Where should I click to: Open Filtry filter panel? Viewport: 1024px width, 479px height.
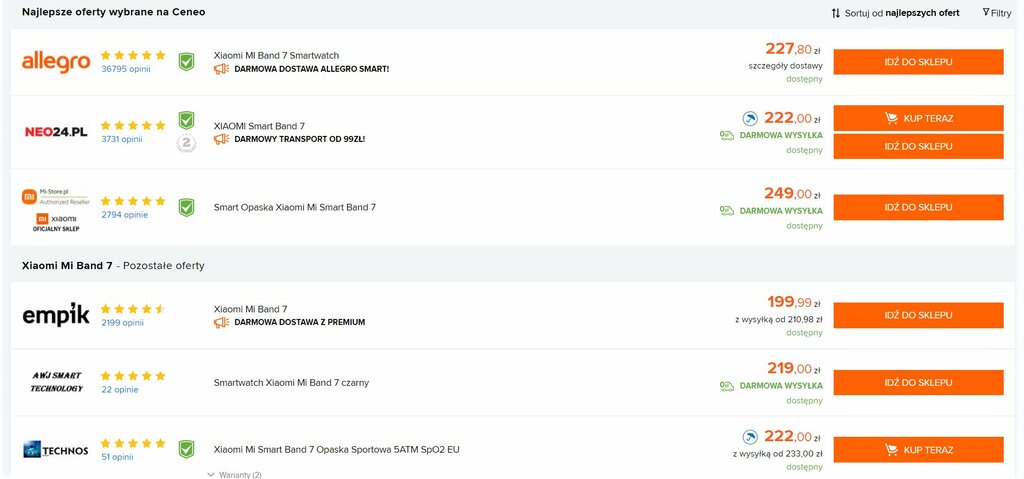997,13
